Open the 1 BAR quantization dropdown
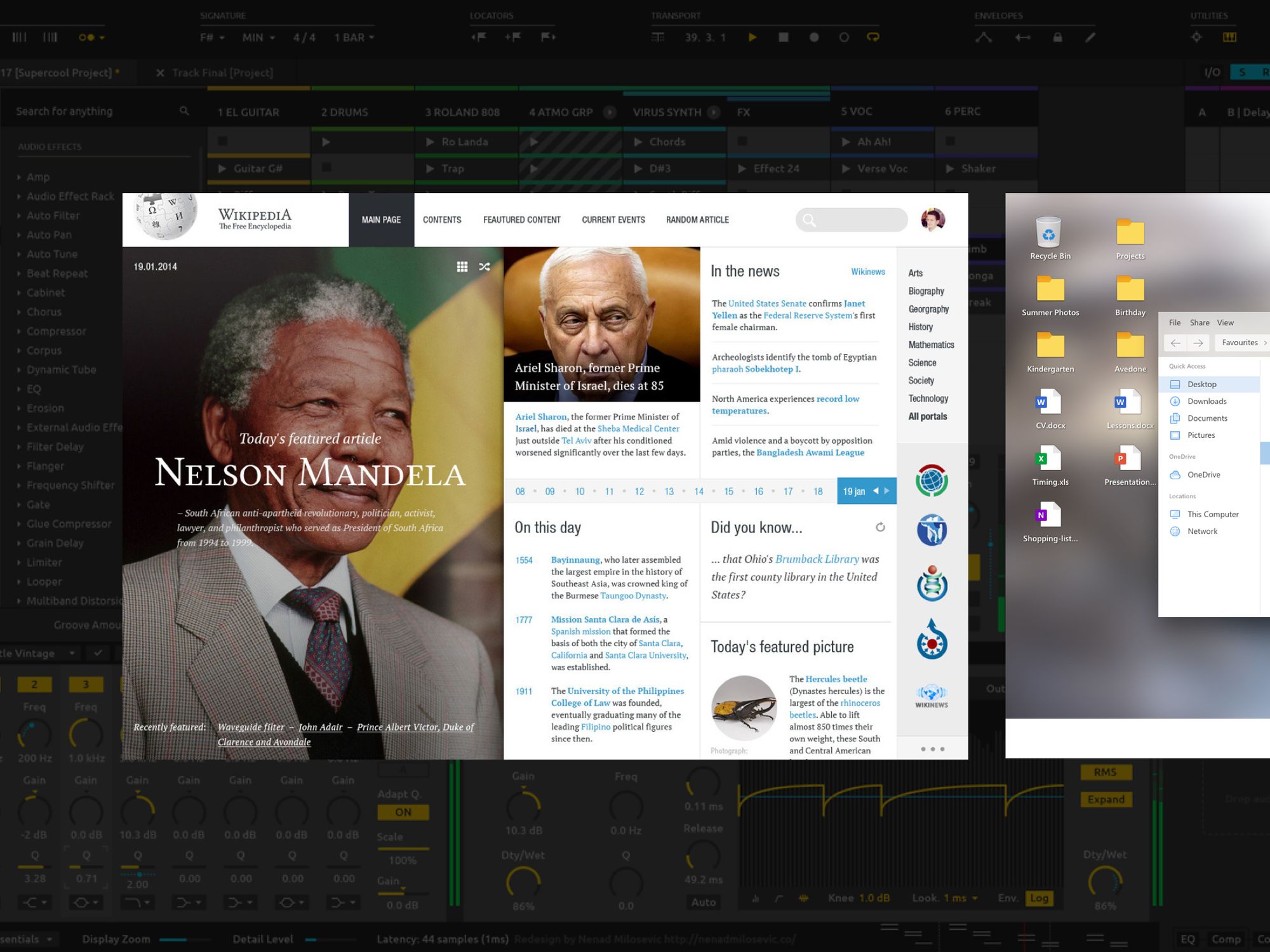Screen dimensions: 1270x952 tap(354, 37)
